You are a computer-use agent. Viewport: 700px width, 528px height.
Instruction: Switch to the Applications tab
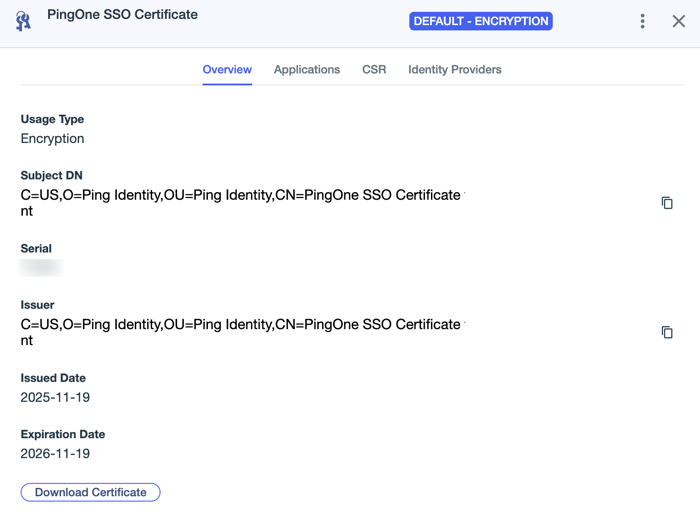pos(307,70)
